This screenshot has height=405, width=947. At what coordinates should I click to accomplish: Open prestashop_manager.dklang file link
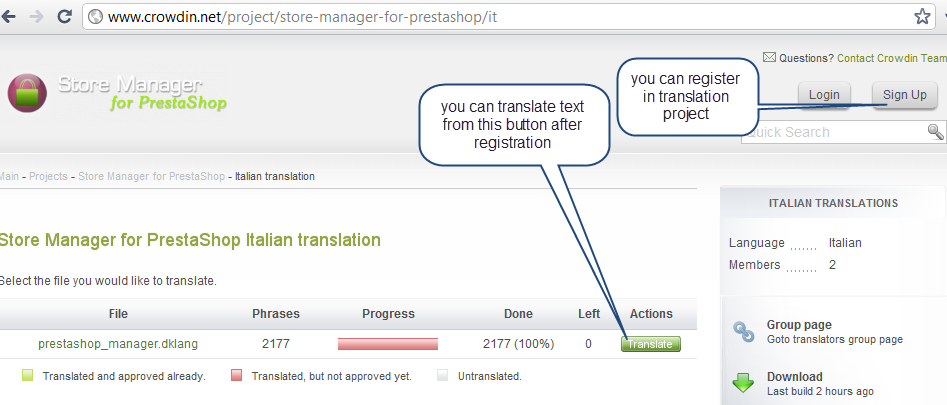118,344
